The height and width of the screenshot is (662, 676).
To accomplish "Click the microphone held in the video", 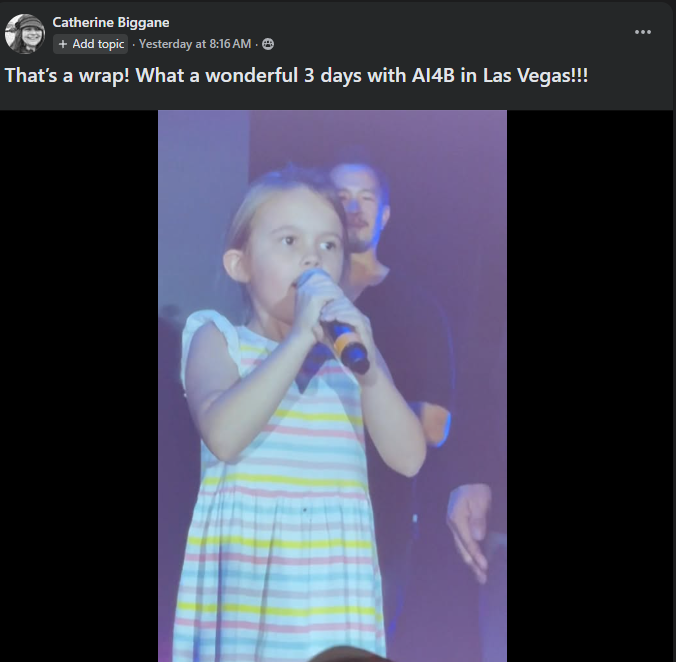I will (338, 321).
